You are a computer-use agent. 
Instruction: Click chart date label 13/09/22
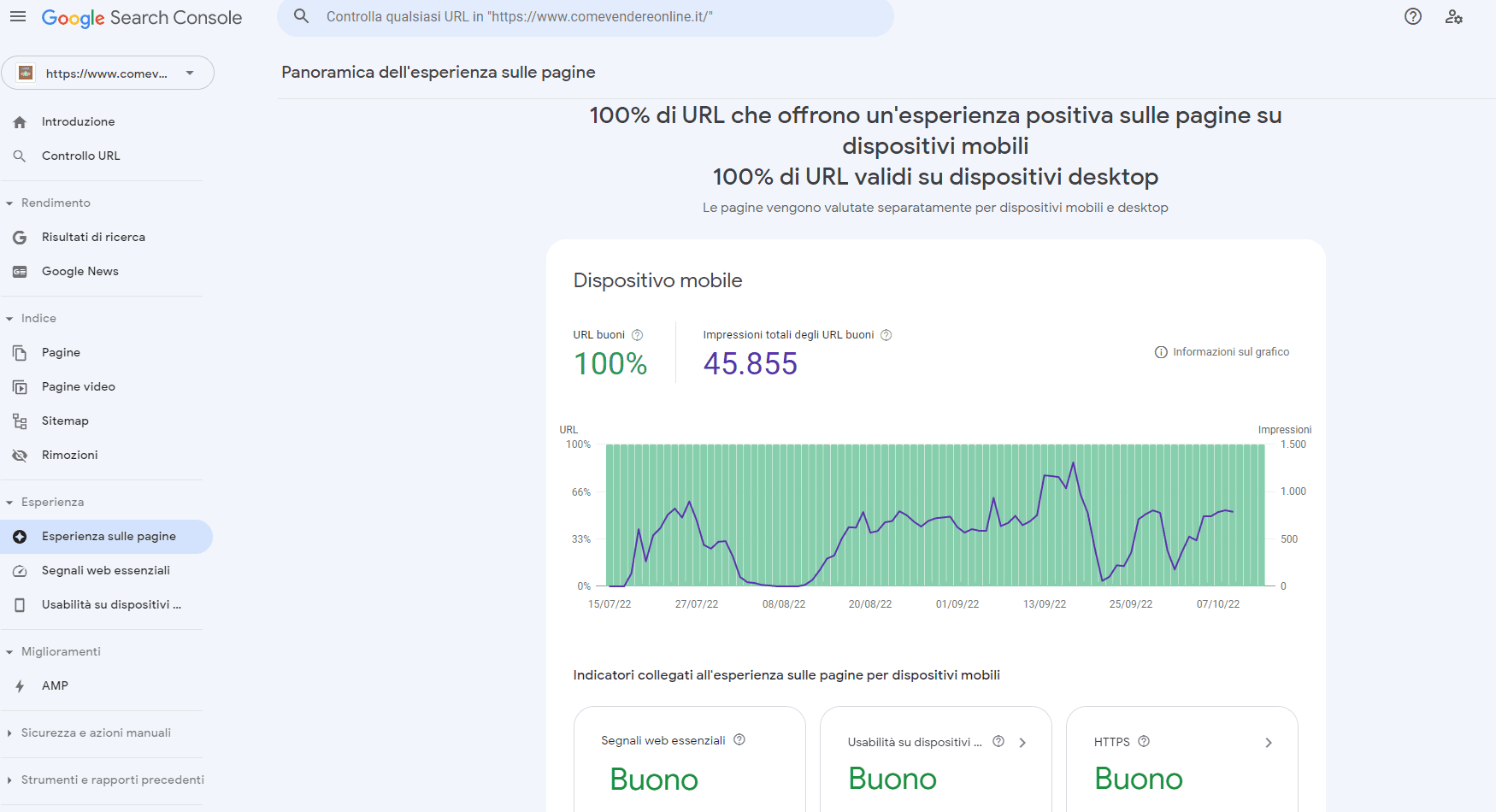1045,604
